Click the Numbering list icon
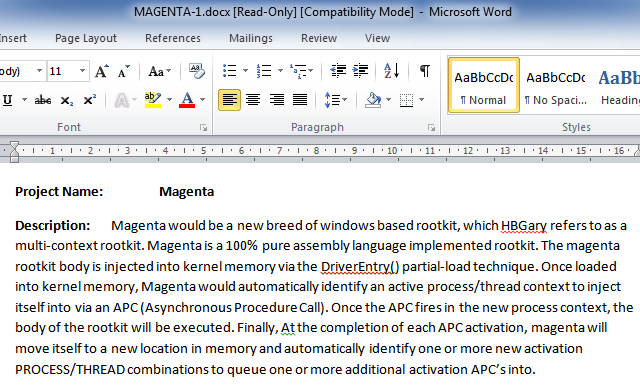Viewport: 640px width, 388px height. [264, 71]
